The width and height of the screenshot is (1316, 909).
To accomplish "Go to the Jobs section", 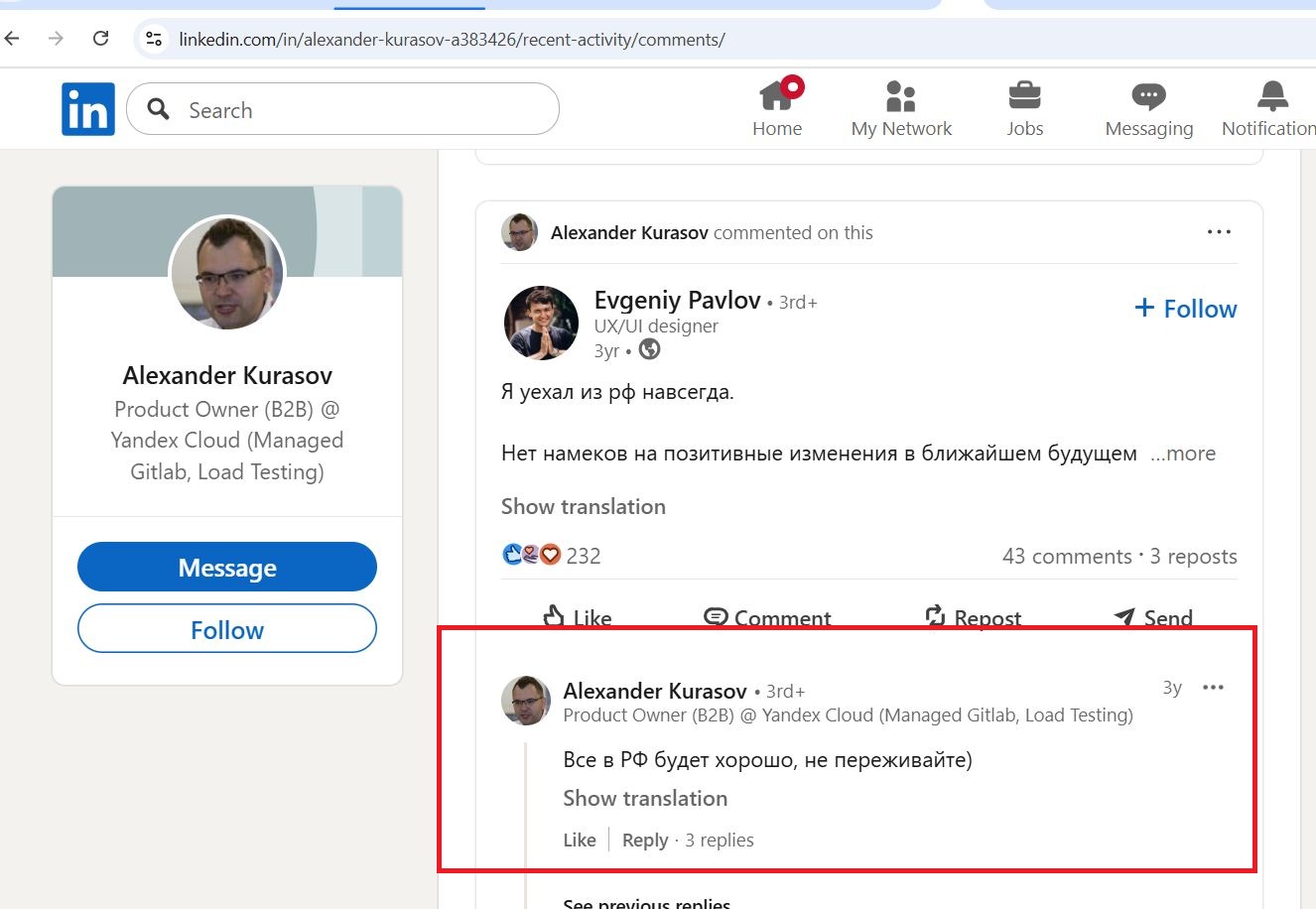I will point(1024,108).
